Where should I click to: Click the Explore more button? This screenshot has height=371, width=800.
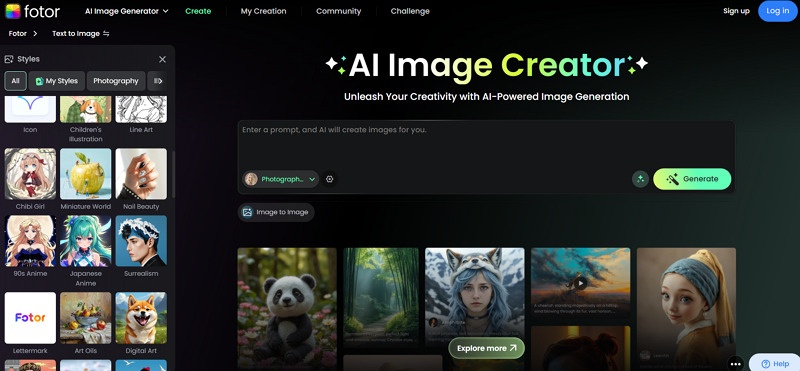coord(487,348)
